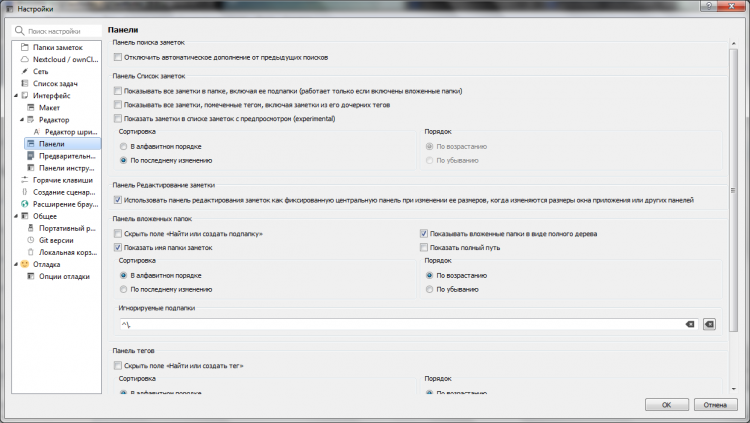750x423 pixels.
Task: Enable «Отключить автоматическое дополнение от предыдущих поисков»
Action: pos(118,57)
